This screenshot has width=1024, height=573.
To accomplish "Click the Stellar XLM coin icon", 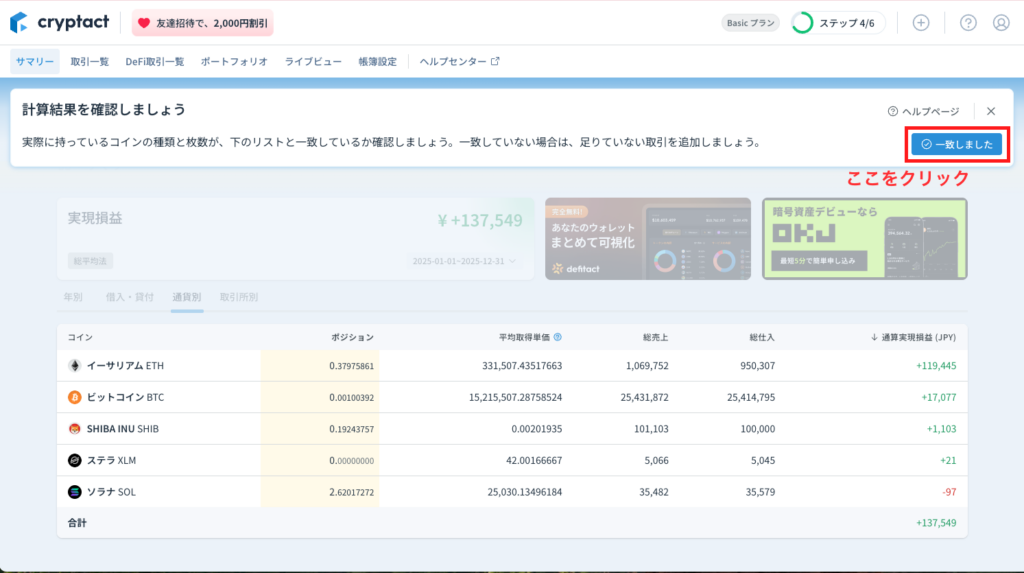I will click(74, 460).
